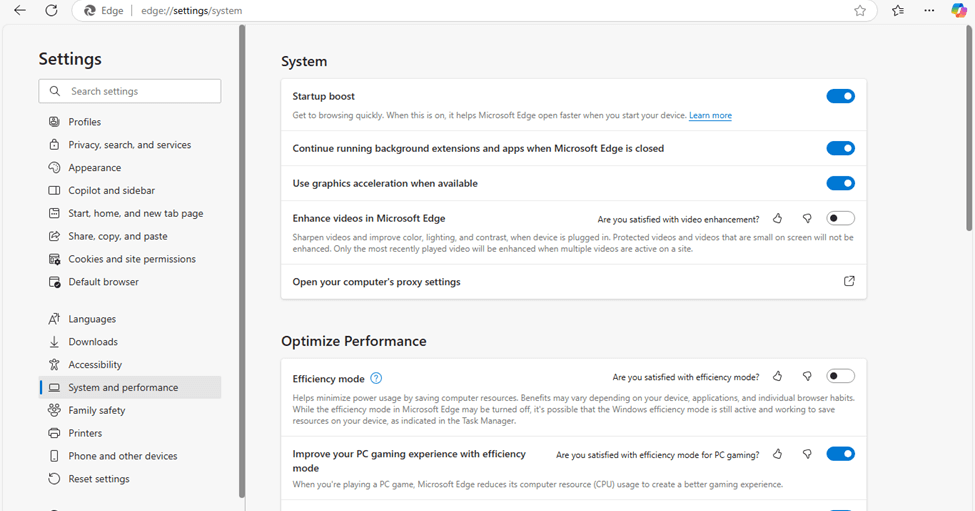Select Cookies and site permissions in sidebar
The height and width of the screenshot is (511, 975).
pyautogui.click(x=131, y=259)
